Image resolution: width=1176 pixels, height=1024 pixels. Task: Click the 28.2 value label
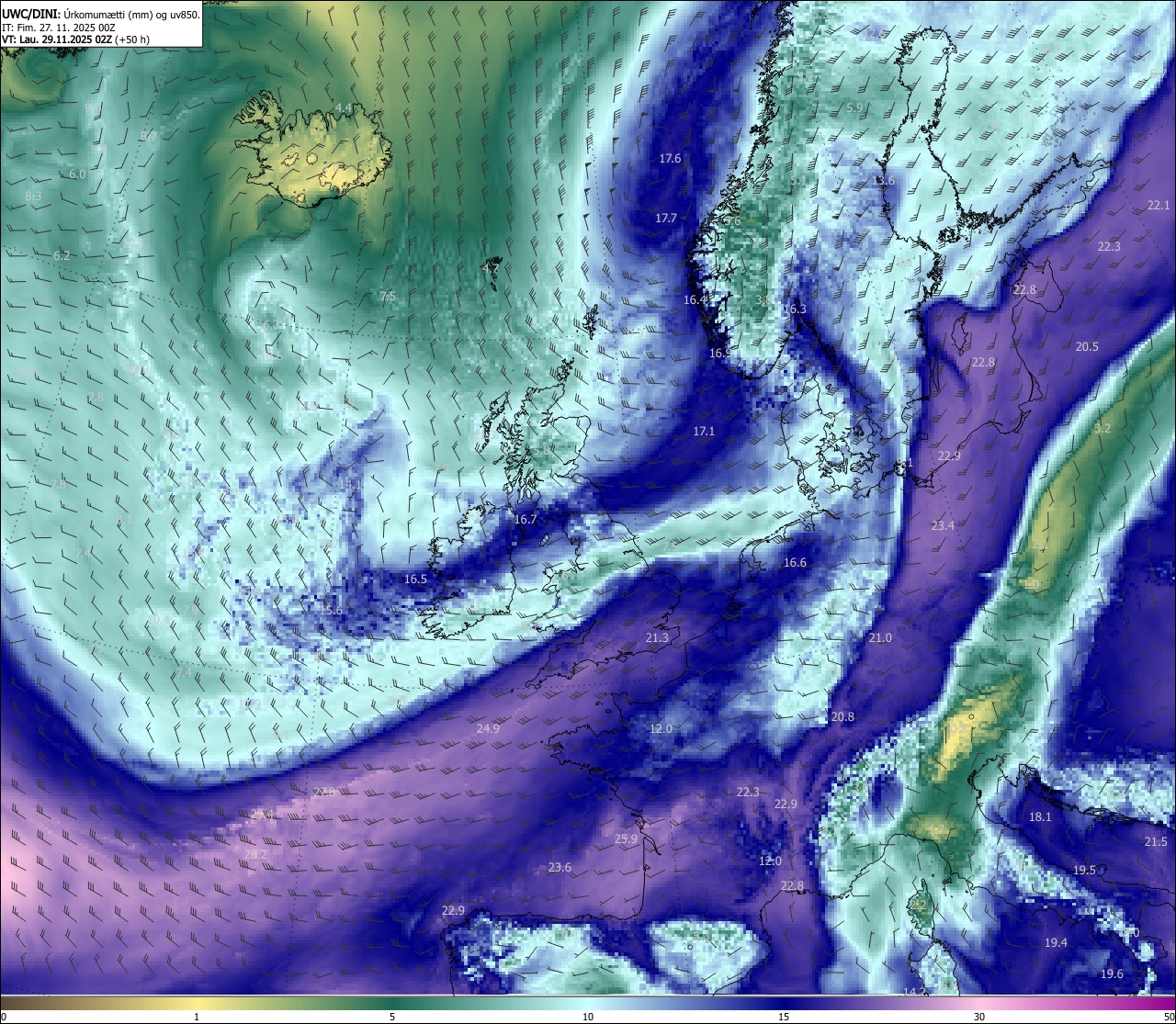[255, 854]
